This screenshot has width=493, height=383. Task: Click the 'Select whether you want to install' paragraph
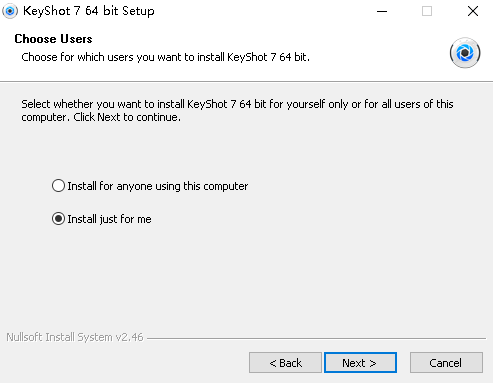pyautogui.click(x=237, y=111)
